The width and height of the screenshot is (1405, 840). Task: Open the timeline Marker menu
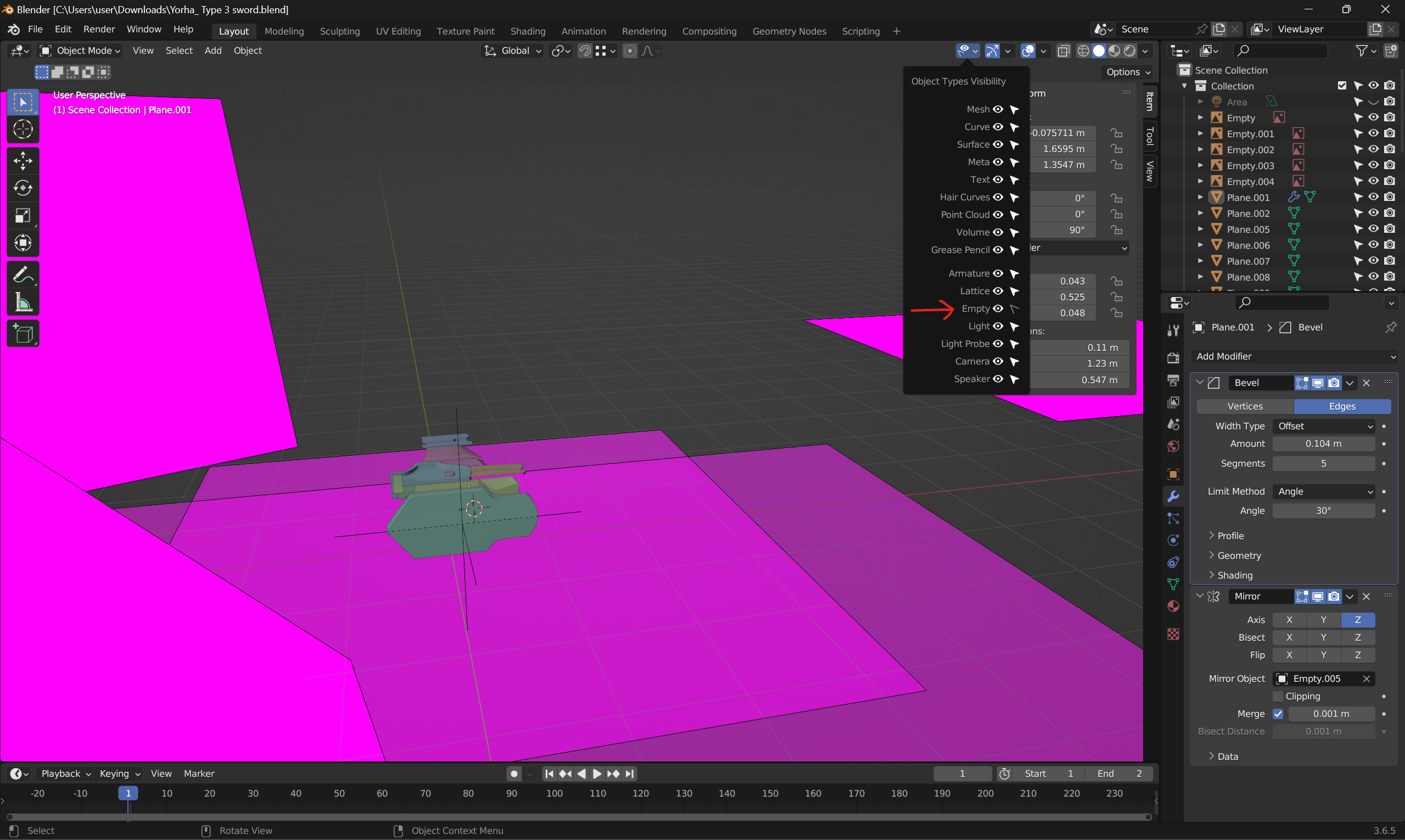click(199, 774)
